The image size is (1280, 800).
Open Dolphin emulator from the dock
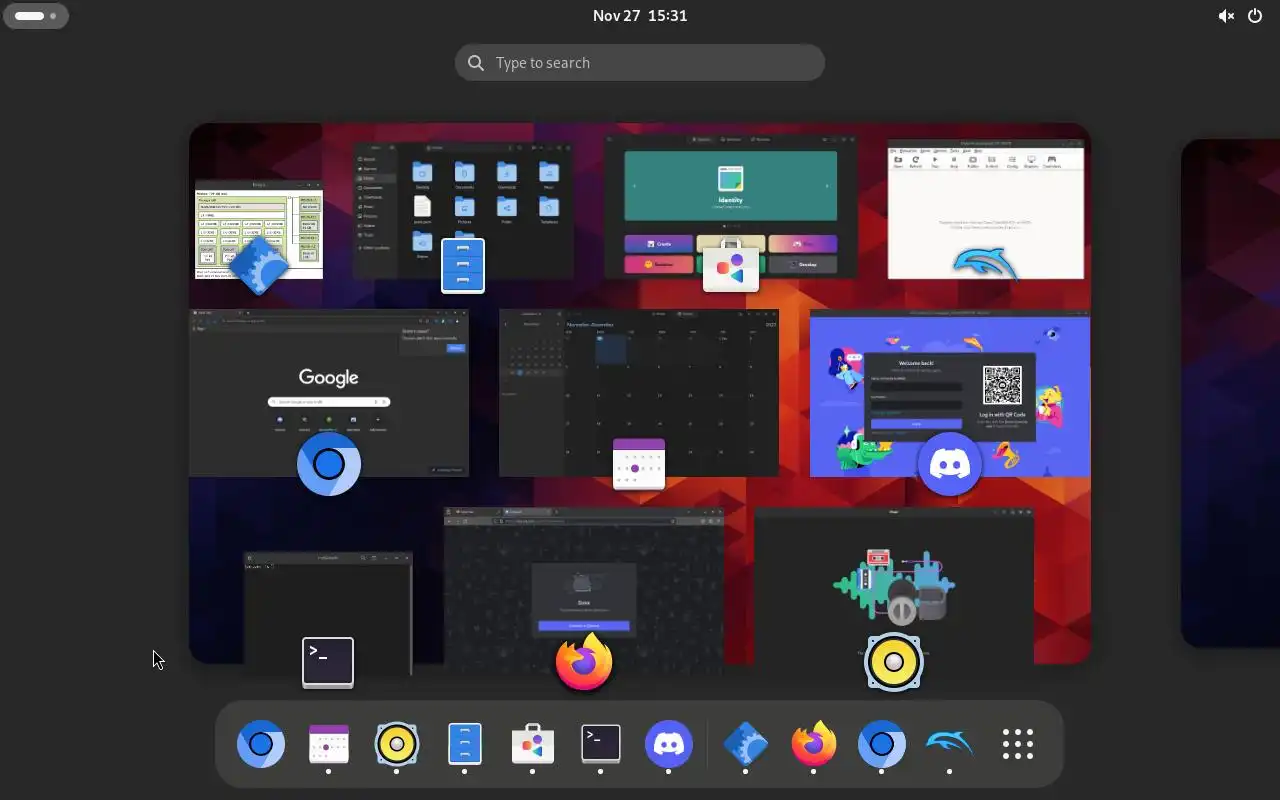pyautogui.click(x=949, y=745)
